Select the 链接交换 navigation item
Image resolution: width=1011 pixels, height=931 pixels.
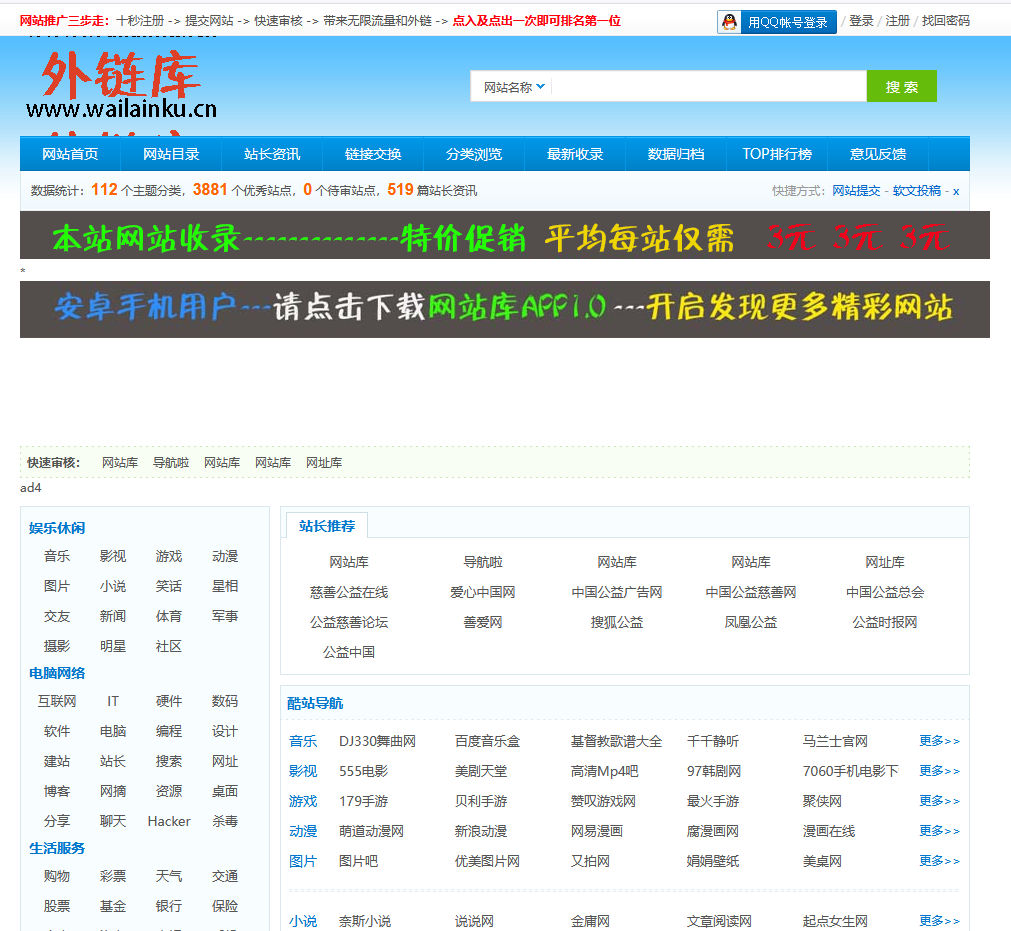373,154
